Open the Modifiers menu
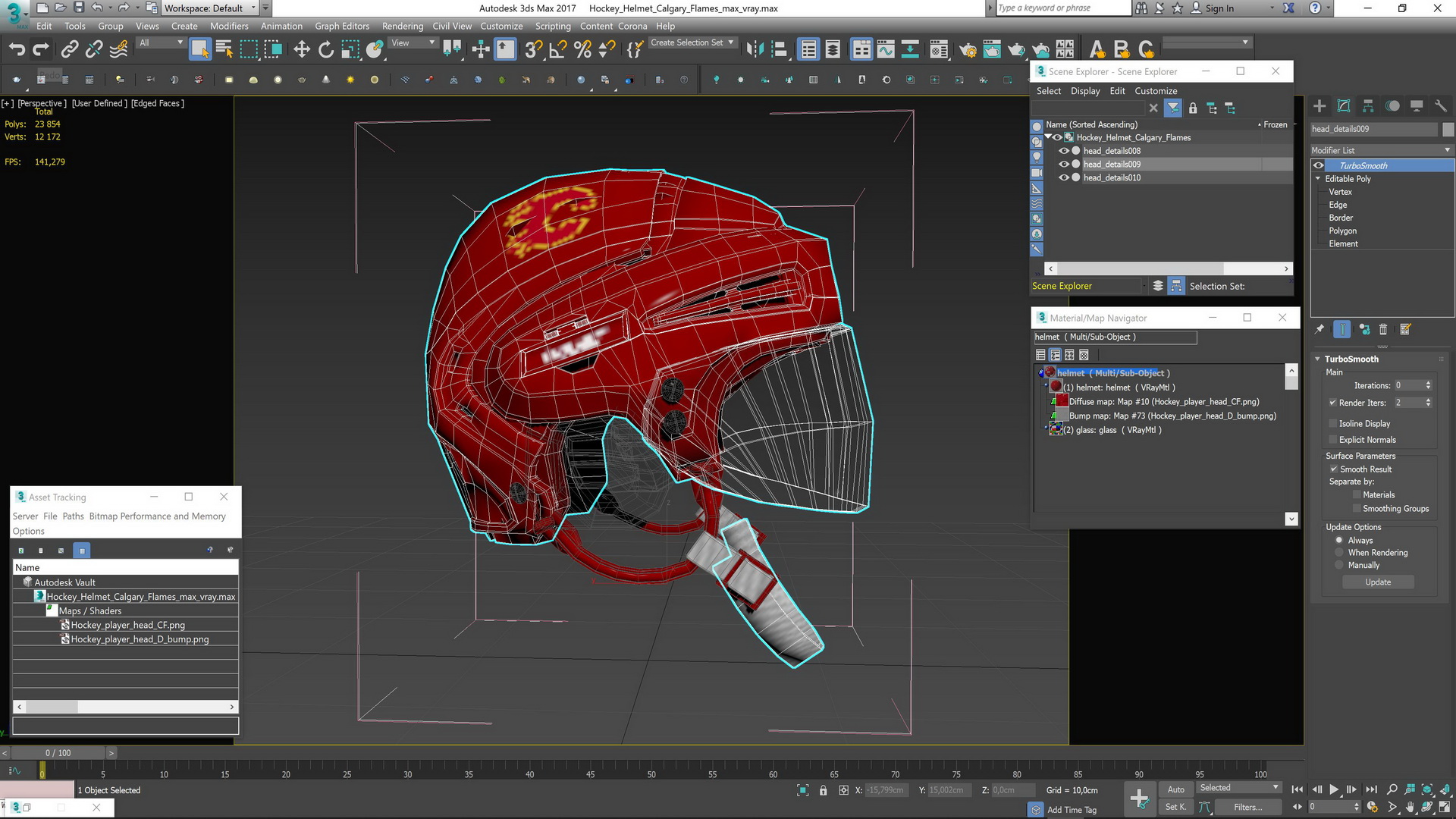The width and height of the screenshot is (1456, 819). coord(229,26)
